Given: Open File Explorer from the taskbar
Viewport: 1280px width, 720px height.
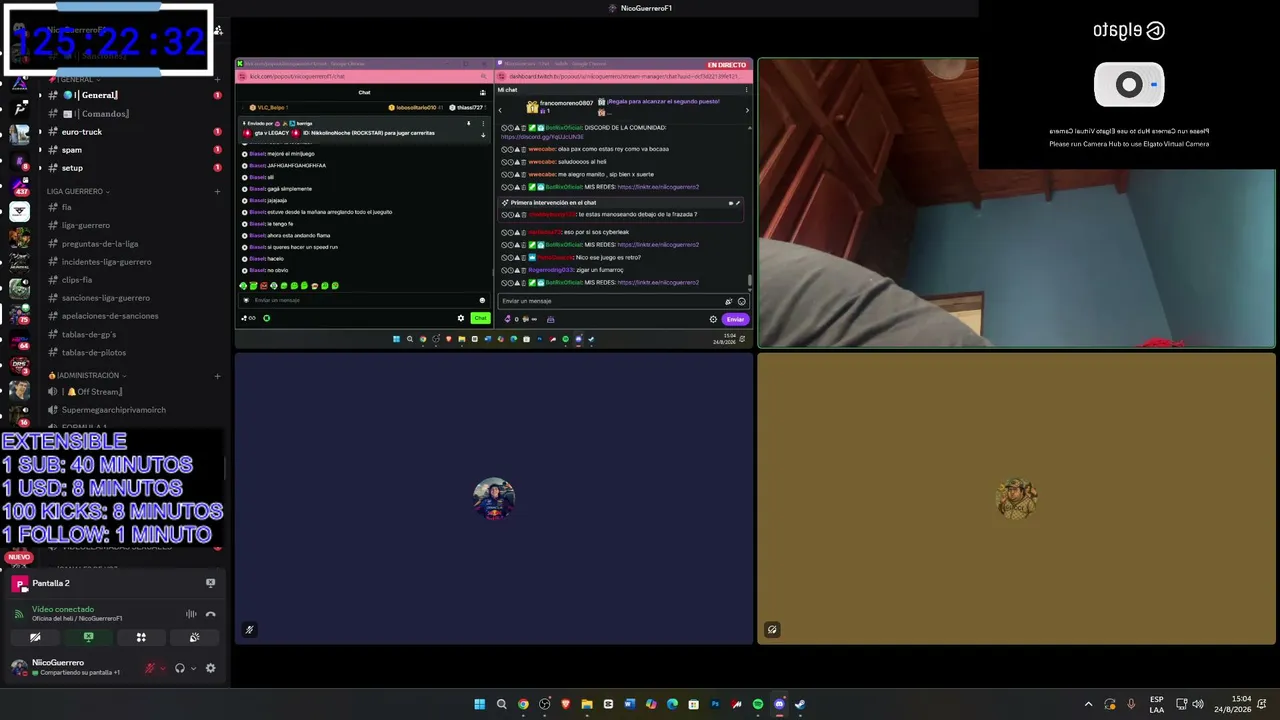Looking at the screenshot, I should [x=587, y=704].
